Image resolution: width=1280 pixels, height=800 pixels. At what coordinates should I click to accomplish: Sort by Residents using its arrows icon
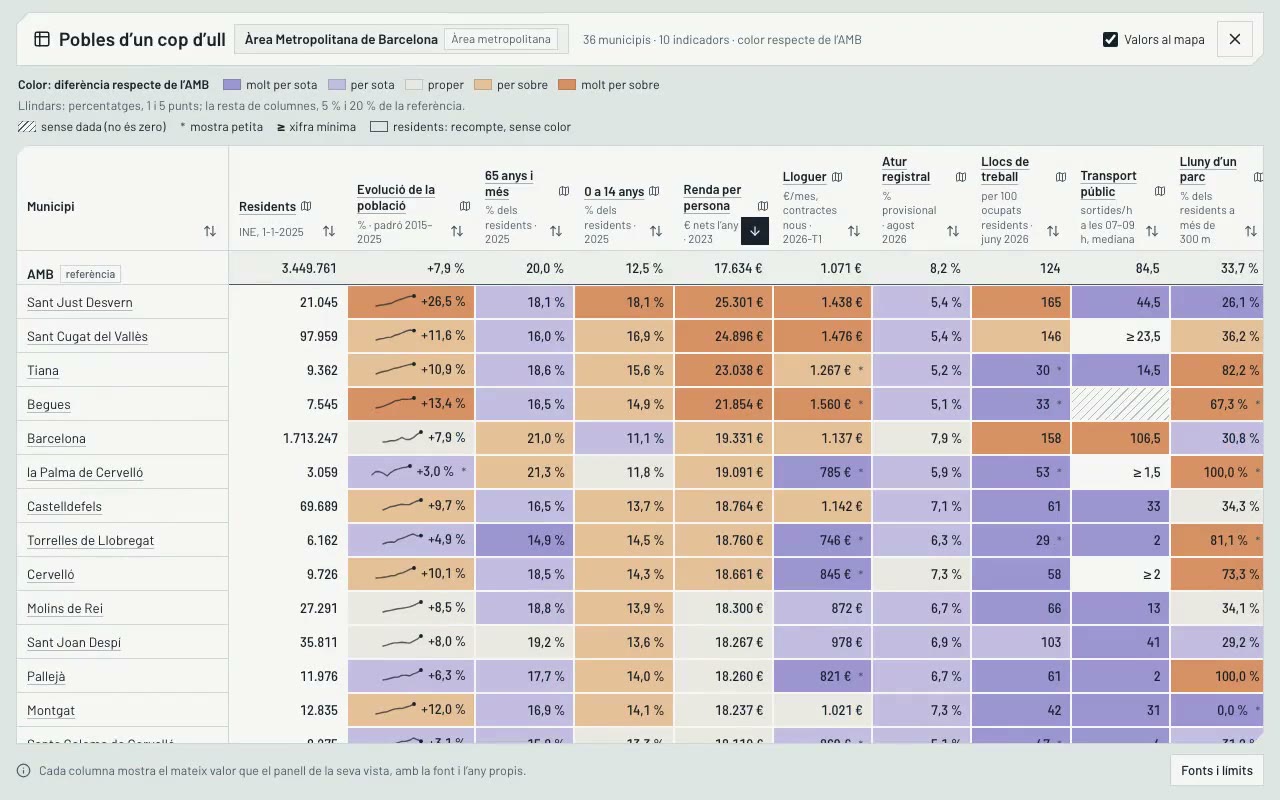[329, 231]
